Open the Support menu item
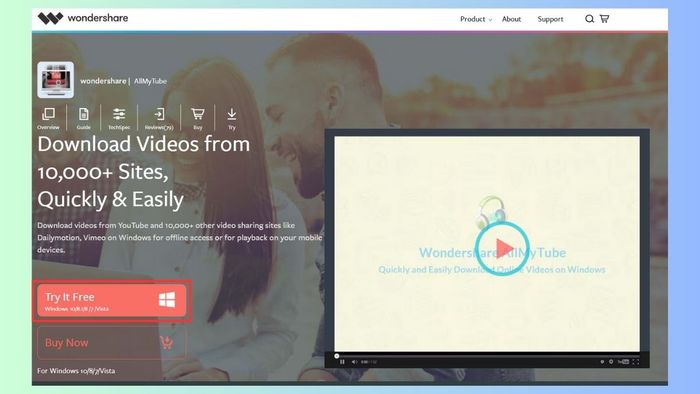The image size is (700, 394). [550, 19]
